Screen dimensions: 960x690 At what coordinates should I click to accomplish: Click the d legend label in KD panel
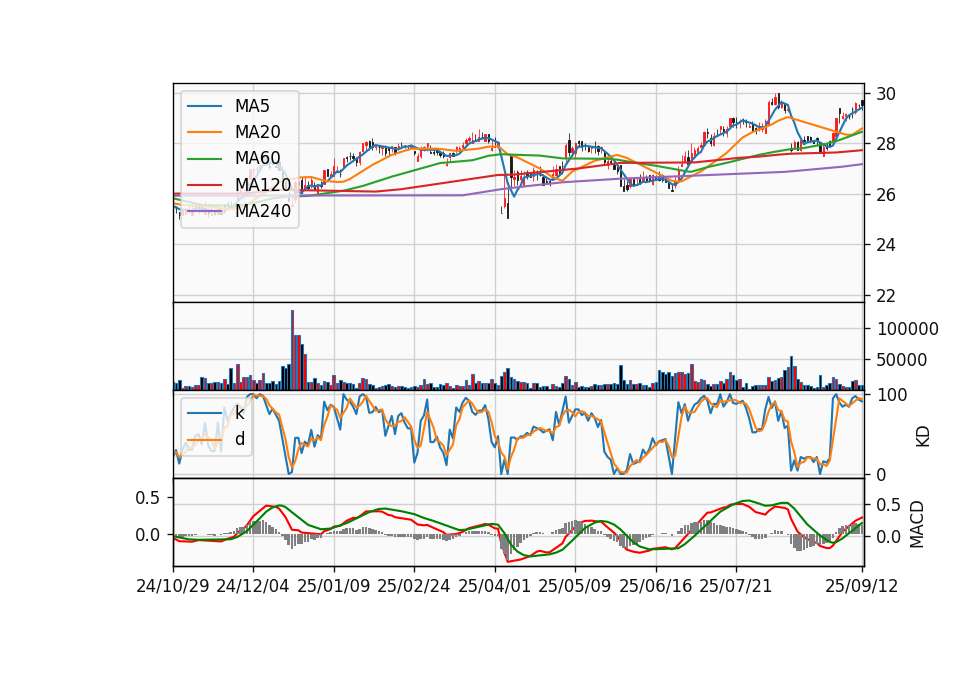click(240, 439)
